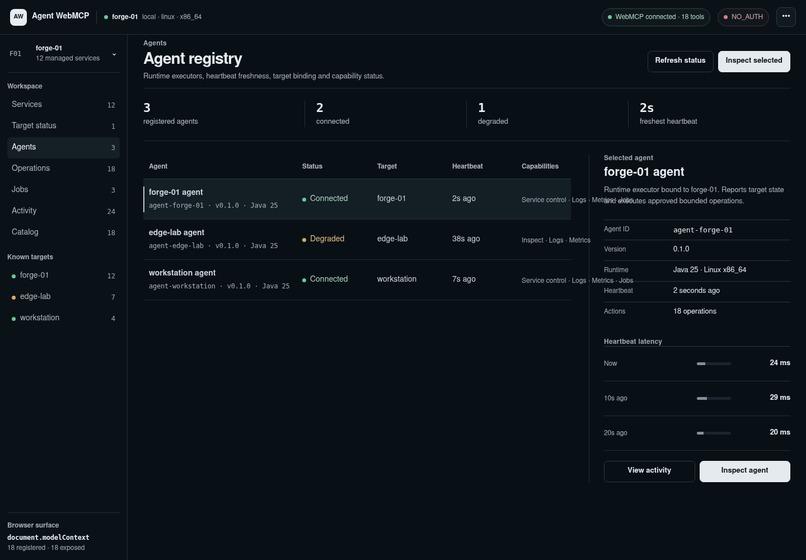Image resolution: width=806 pixels, height=560 pixels.
Task: Click the 3 registered agents stat
Action: tap(171, 114)
